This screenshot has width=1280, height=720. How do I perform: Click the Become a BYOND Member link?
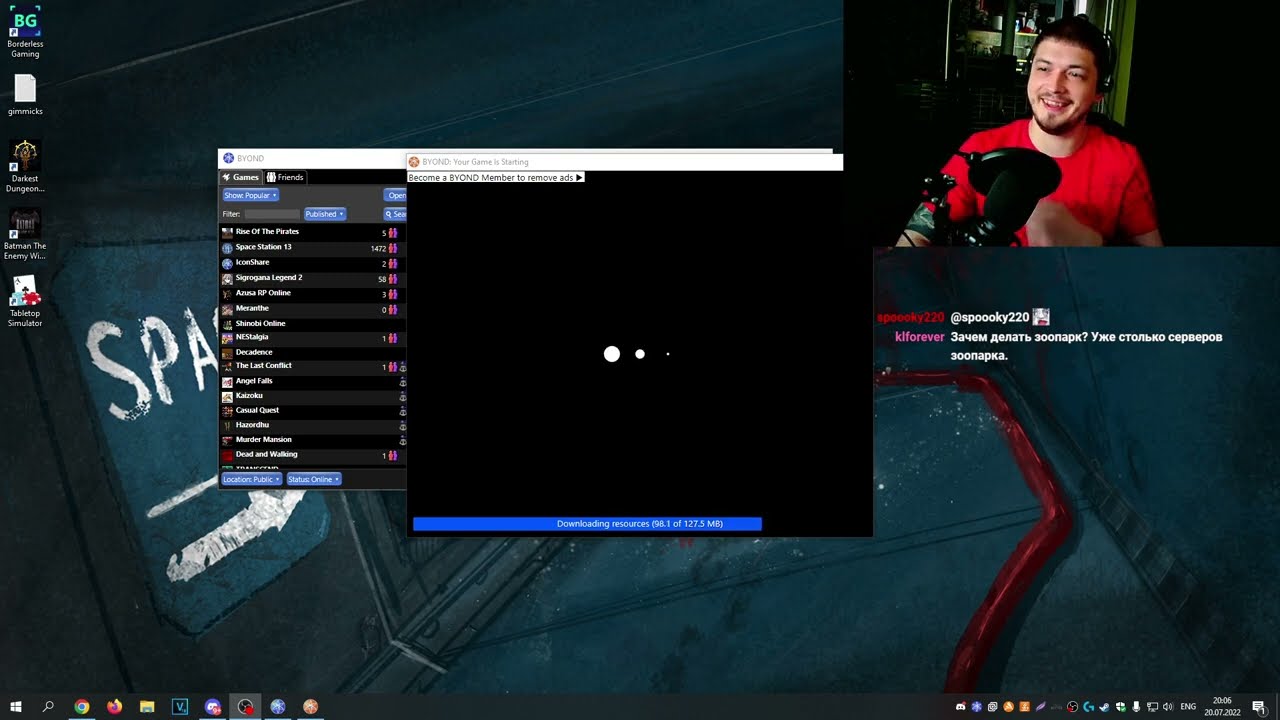495,177
